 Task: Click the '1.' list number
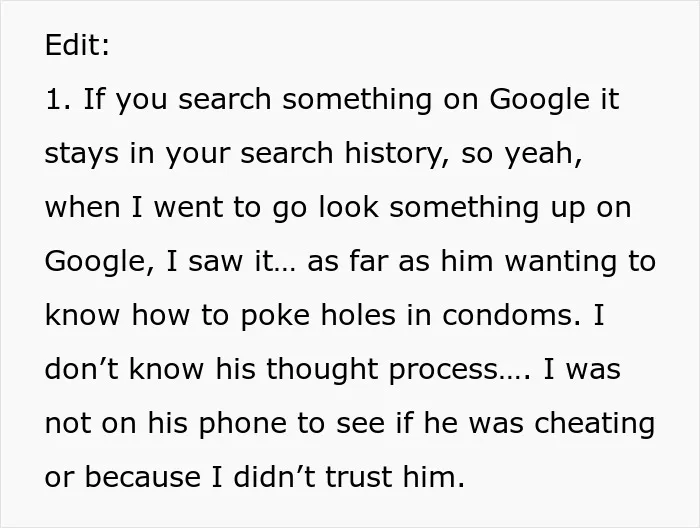coord(58,99)
